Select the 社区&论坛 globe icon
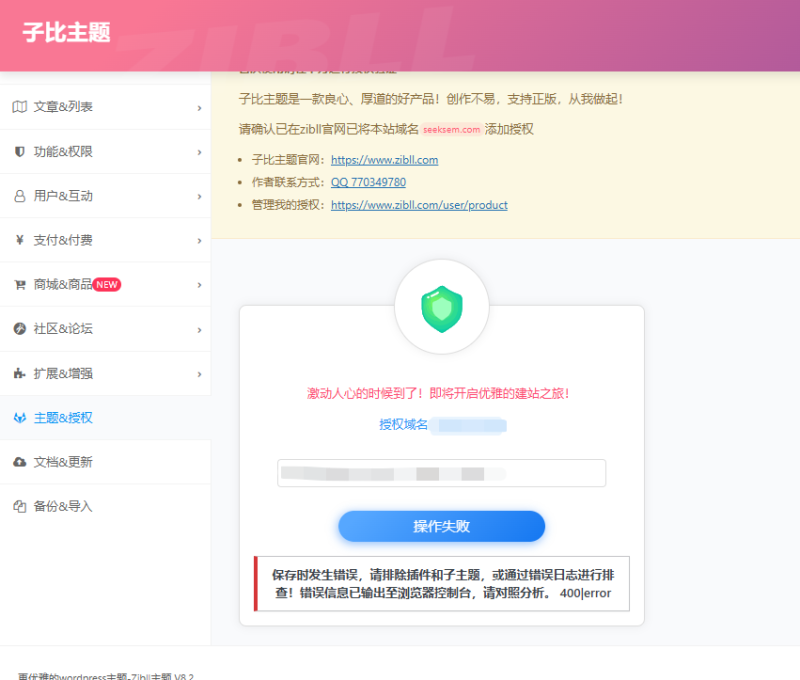The width and height of the screenshot is (800, 680). coord(18,329)
